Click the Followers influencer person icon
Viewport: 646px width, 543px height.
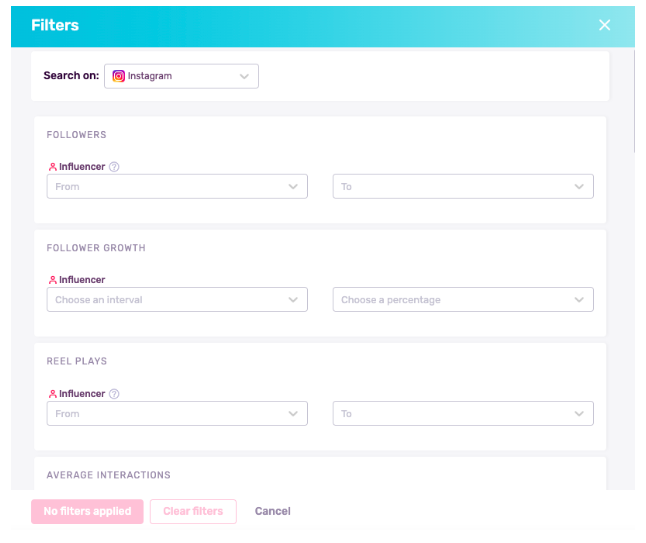pos(52,167)
